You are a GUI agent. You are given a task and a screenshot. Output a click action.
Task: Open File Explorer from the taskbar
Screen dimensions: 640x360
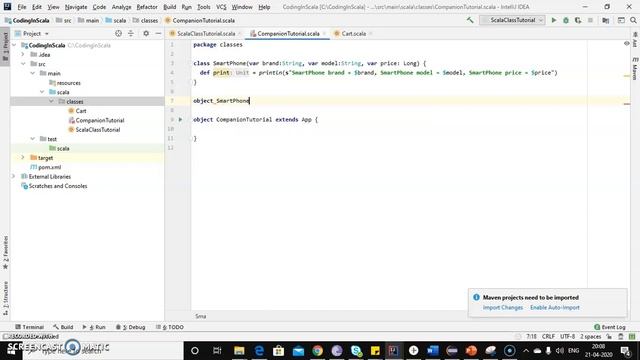[x=239, y=351]
